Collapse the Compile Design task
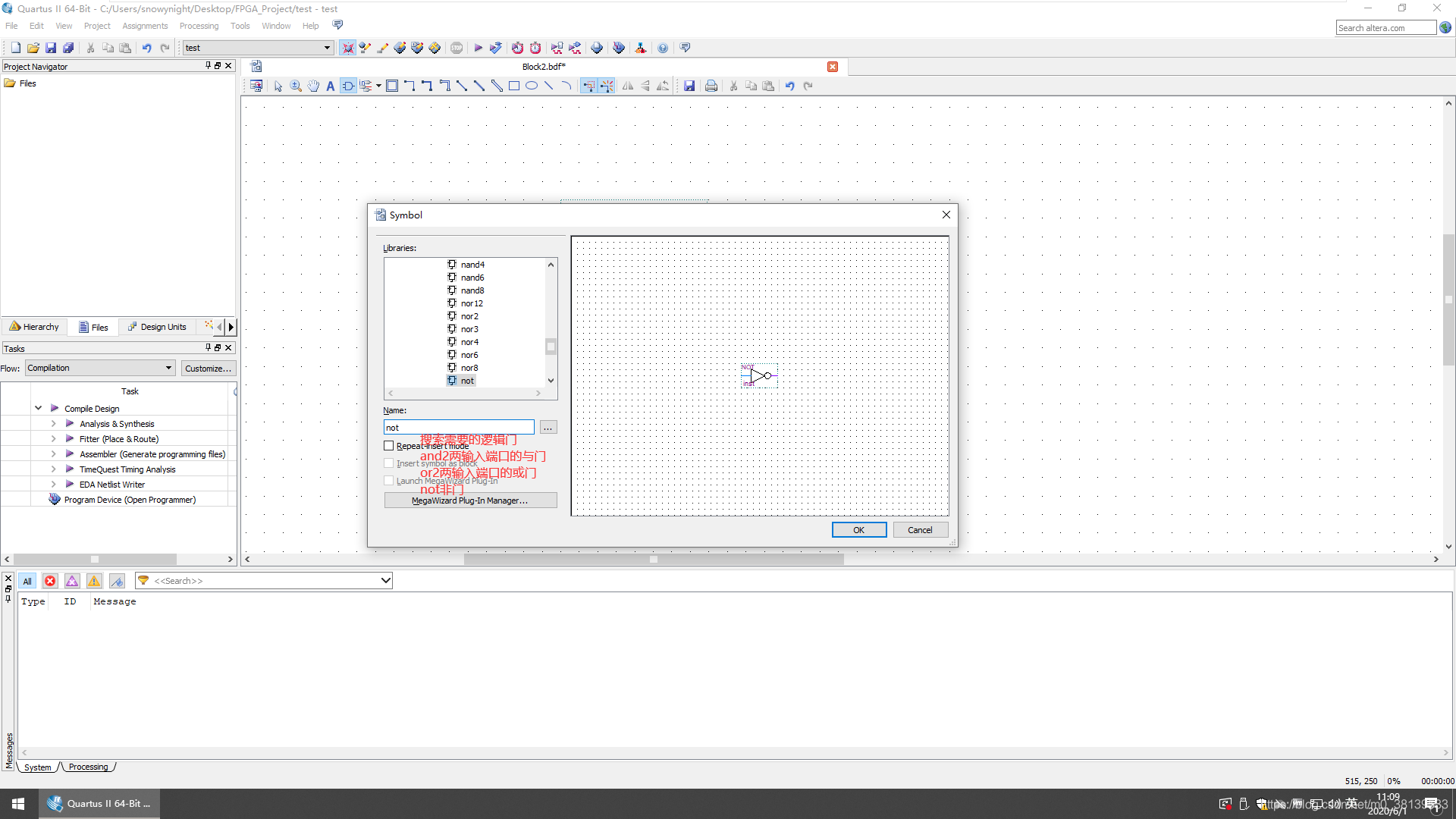The width and height of the screenshot is (1456, 819). (39, 408)
